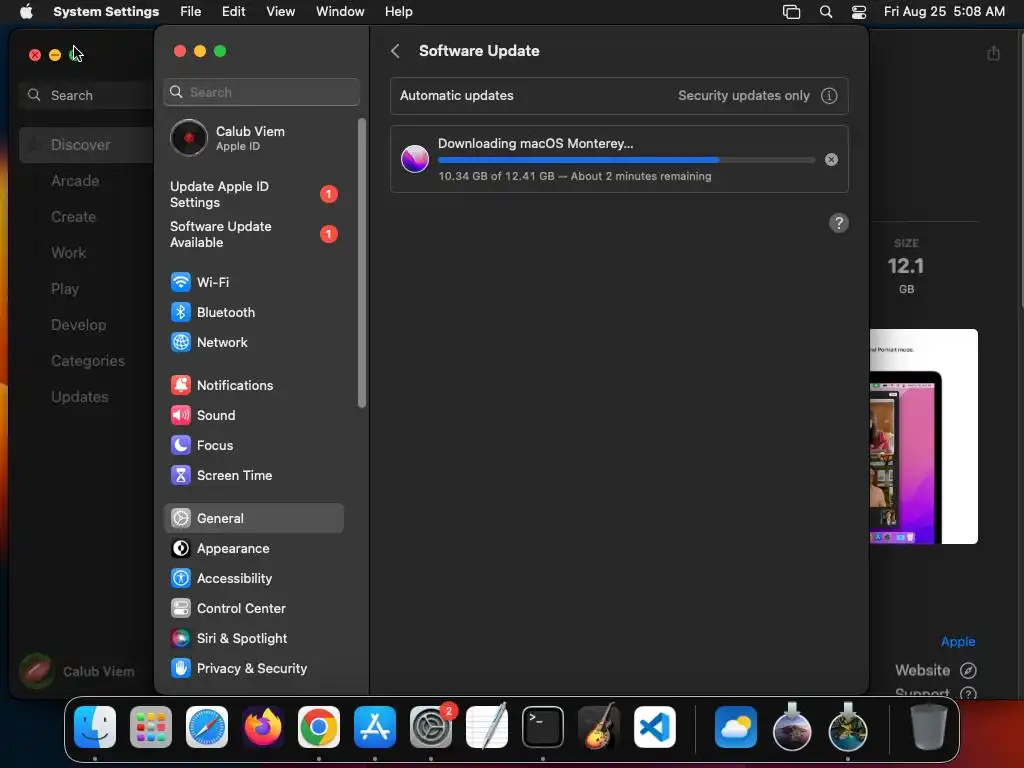Click the App Store share button
The width and height of the screenshot is (1024, 768).
[x=993, y=53]
